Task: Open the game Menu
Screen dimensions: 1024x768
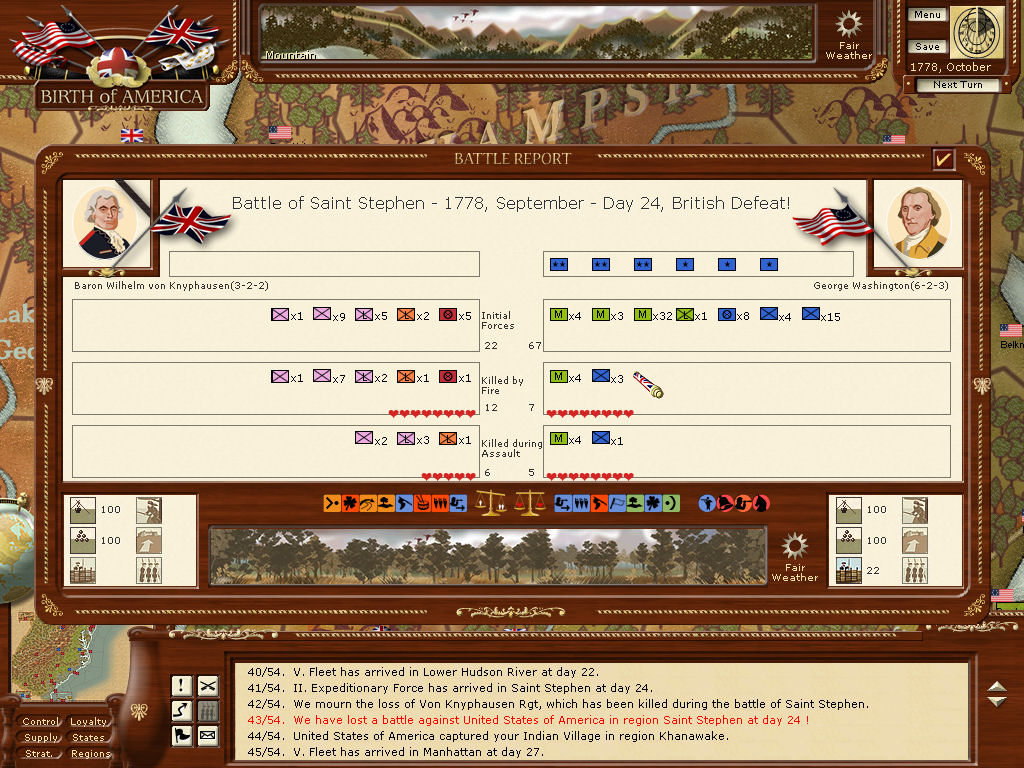Action: pos(927,15)
